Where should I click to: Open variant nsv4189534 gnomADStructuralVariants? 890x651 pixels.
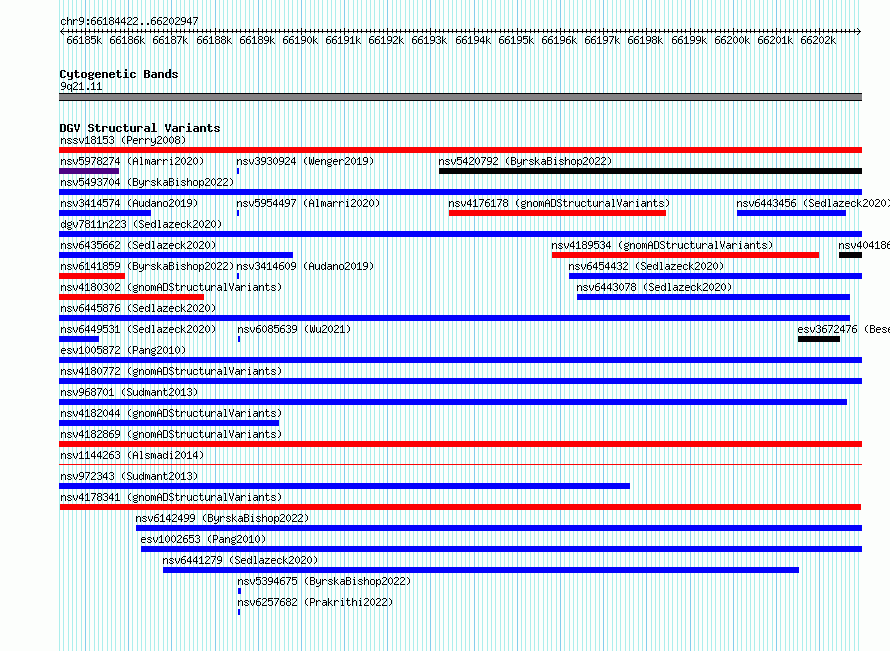pos(662,245)
